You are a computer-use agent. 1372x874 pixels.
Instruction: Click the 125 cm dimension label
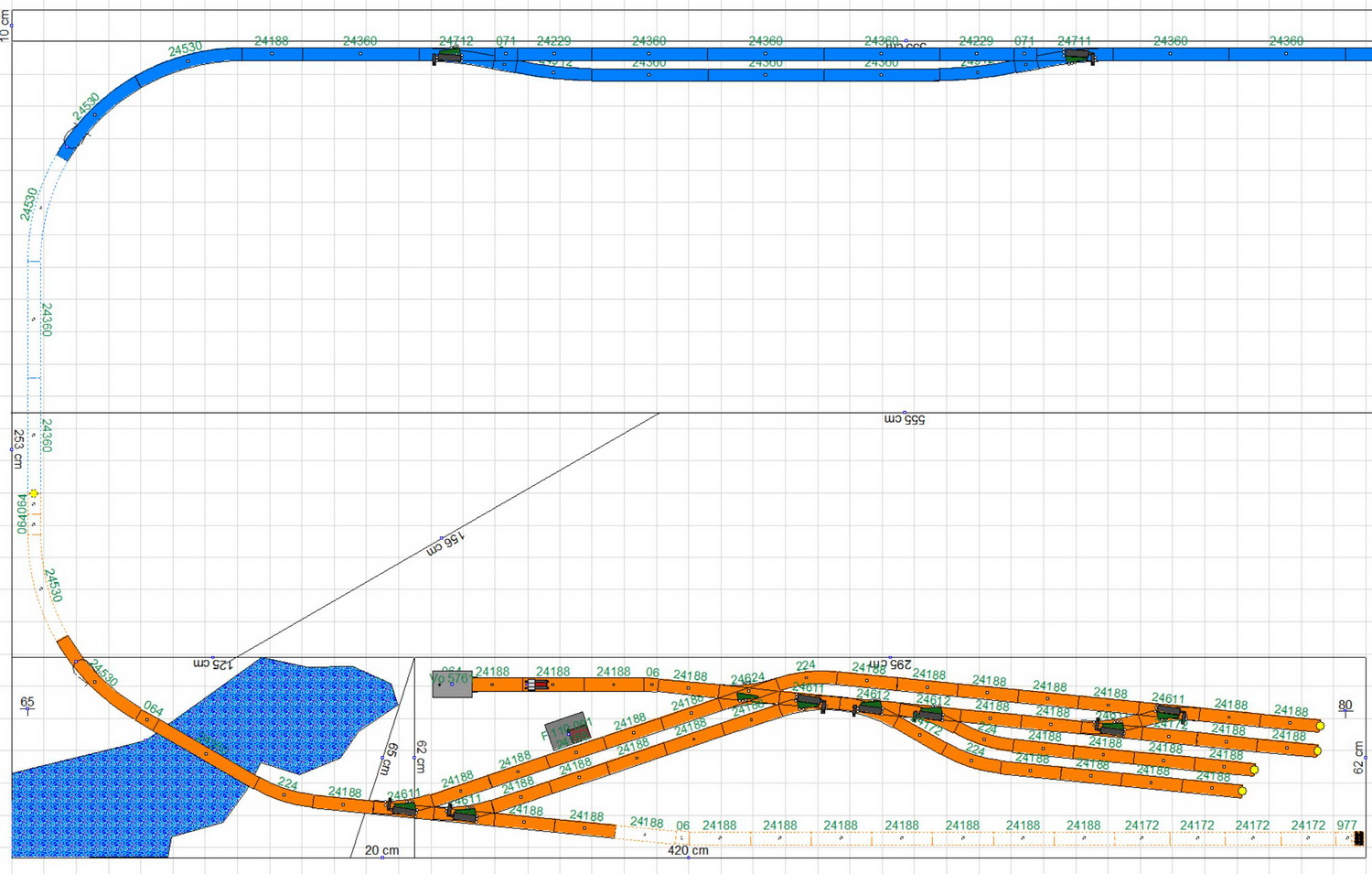213,663
